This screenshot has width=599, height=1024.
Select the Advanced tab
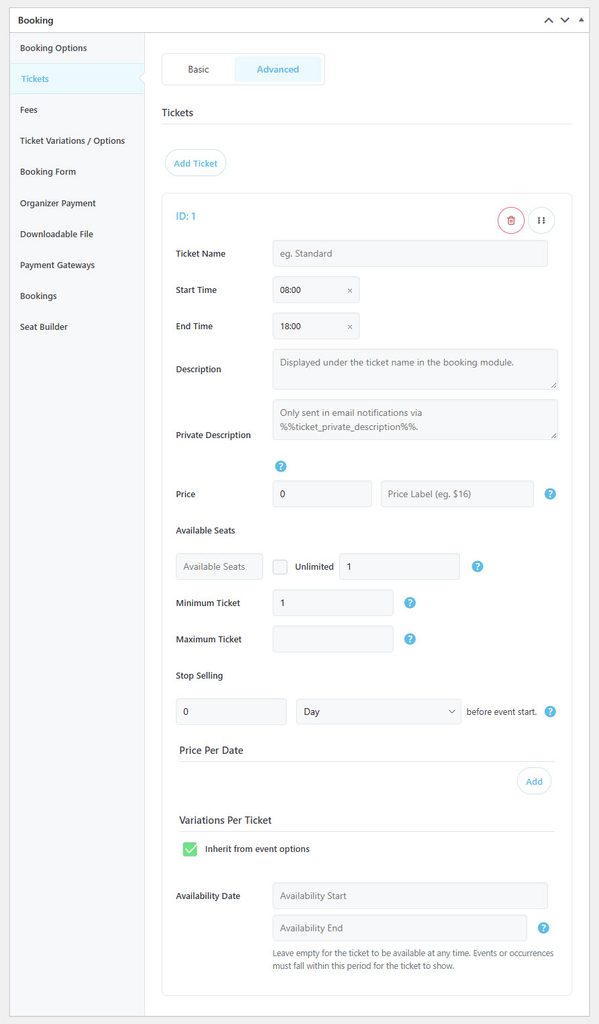click(278, 69)
